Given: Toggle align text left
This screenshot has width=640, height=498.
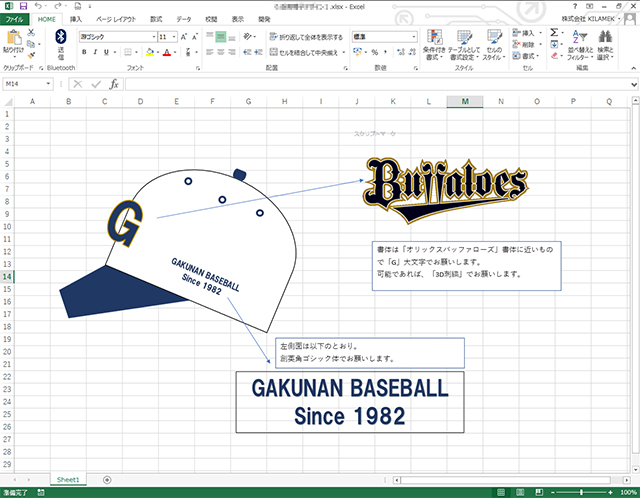Looking at the screenshot, I should point(210,52).
